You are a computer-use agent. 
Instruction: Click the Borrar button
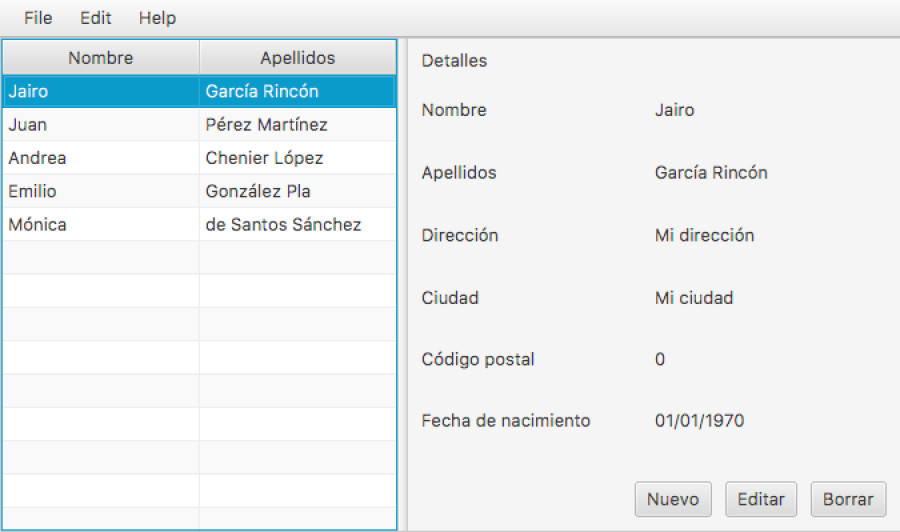[x=848, y=499]
